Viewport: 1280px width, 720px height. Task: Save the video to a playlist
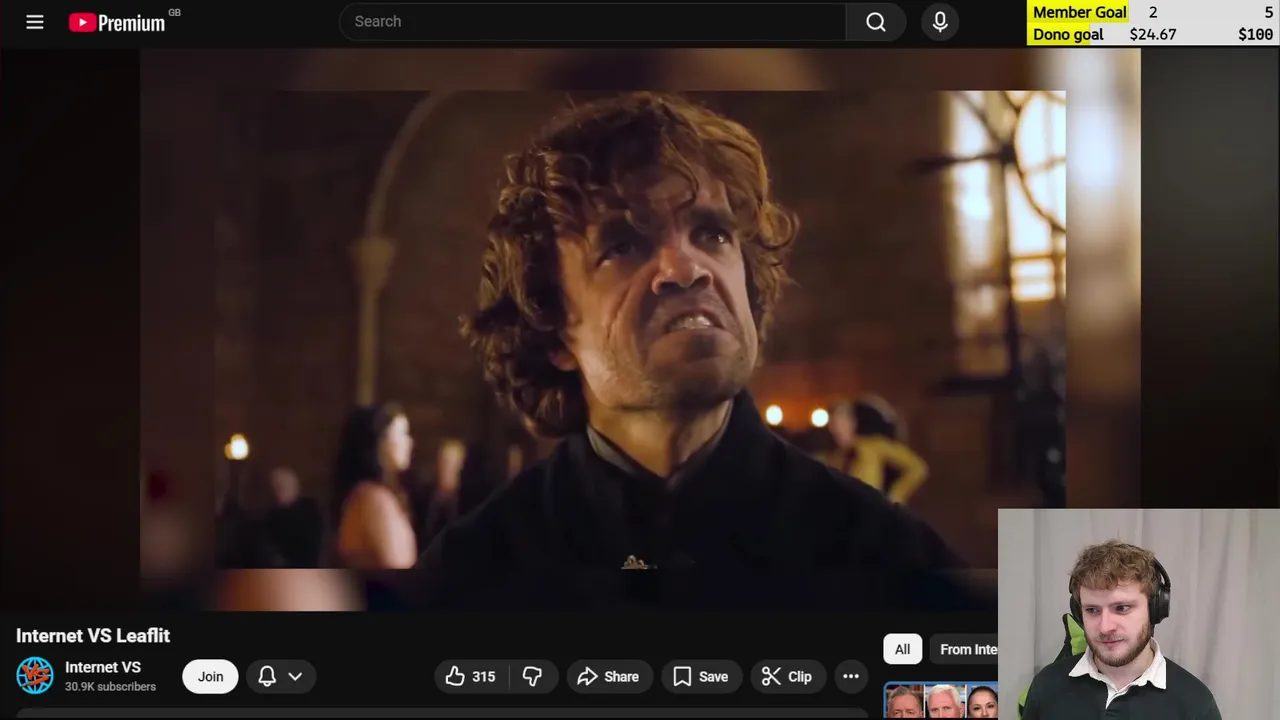tap(701, 676)
